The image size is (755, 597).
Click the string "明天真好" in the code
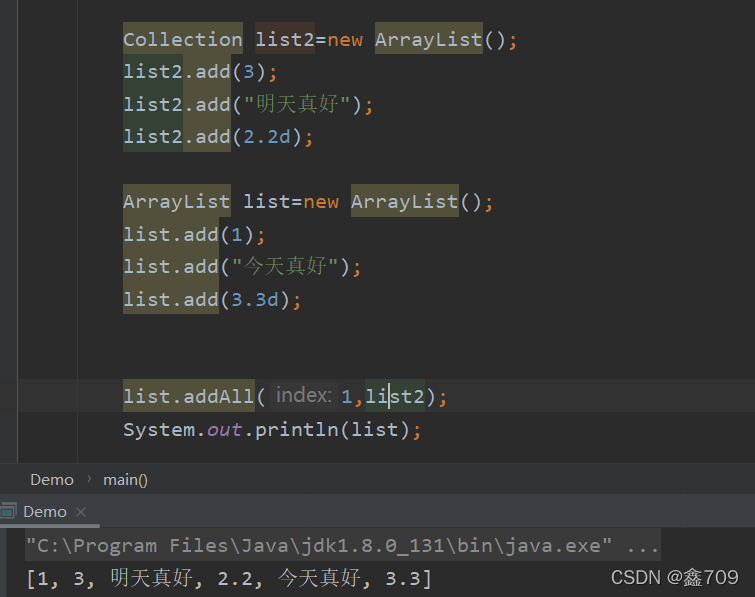[x=297, y=104]
